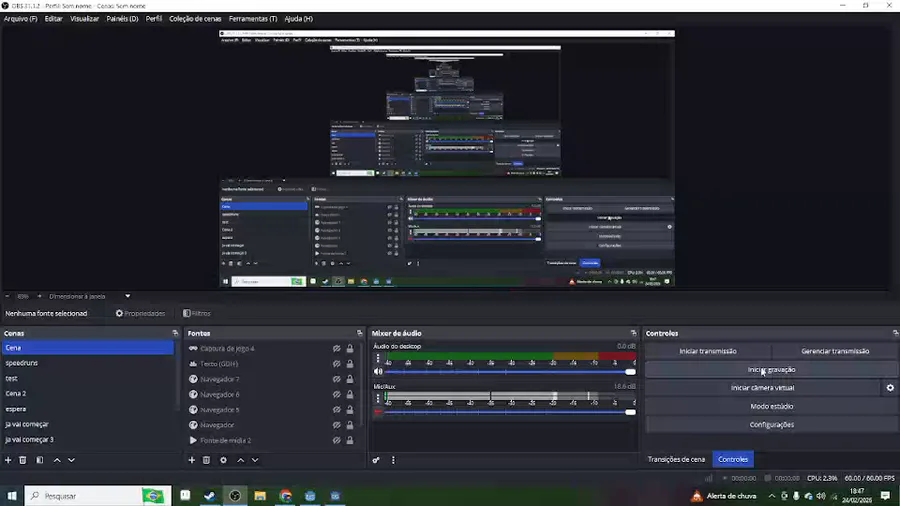Open virtual camera settings gear
The width and height of the screenshot is (900, 506).
[890, 388]
